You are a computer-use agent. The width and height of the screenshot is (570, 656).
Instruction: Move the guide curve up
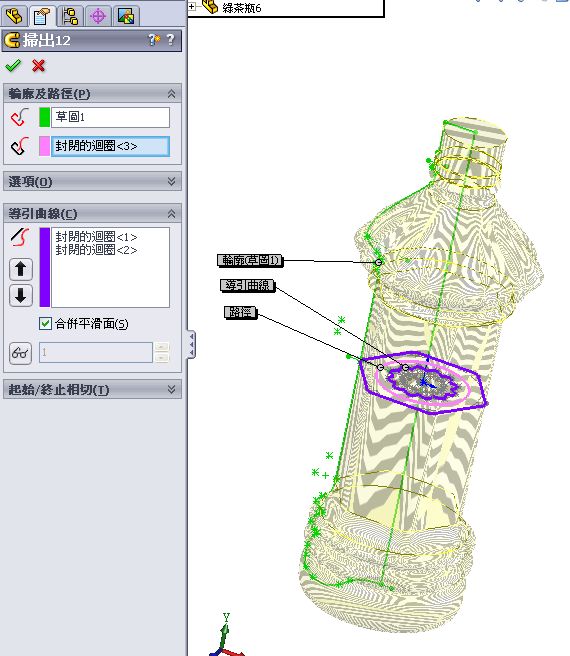click(x=21, y=269)
